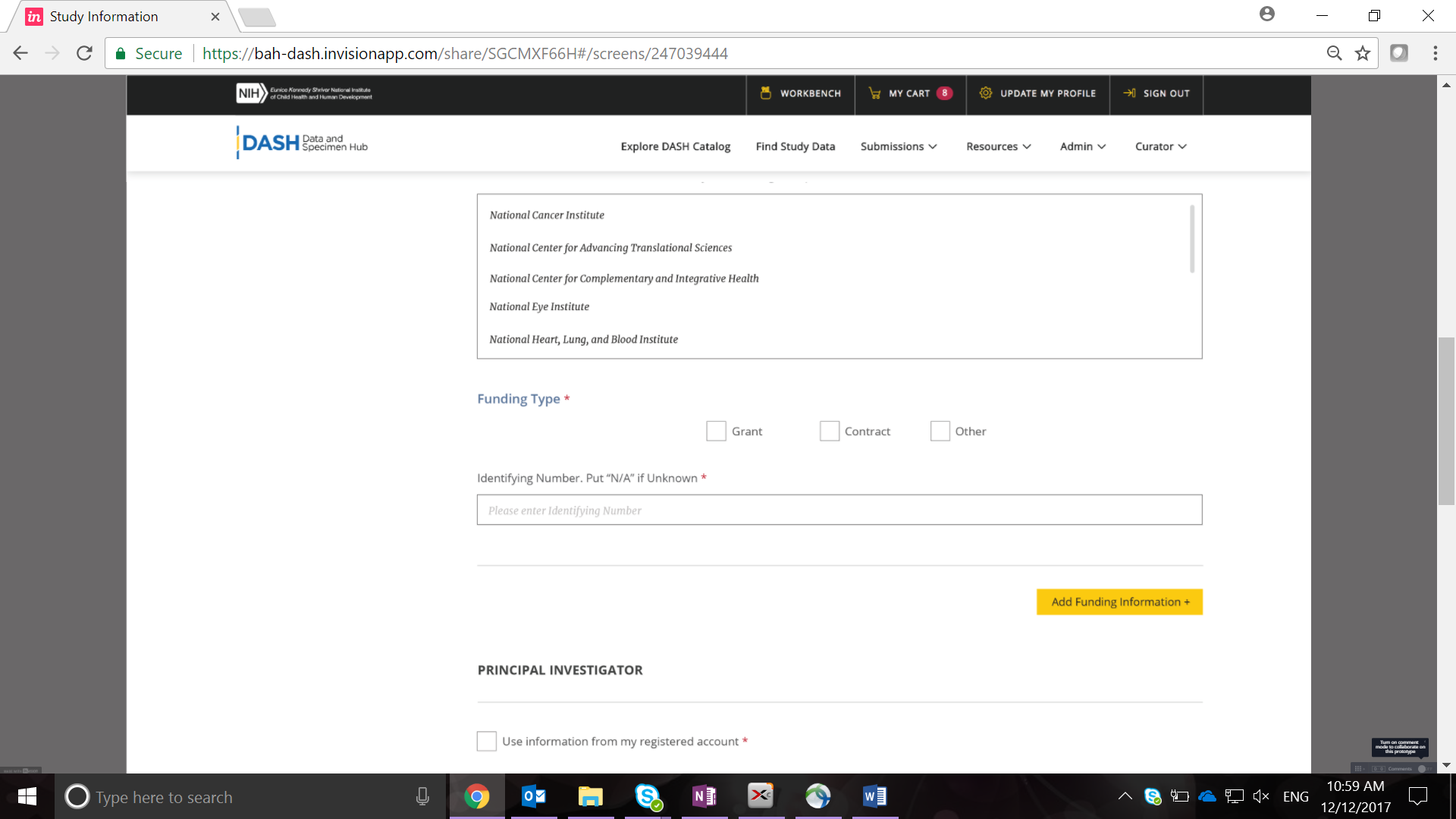Open OneNote from the taskbar
The image size is (1456, 819).
pyautogui.click(x=704, y=796)
